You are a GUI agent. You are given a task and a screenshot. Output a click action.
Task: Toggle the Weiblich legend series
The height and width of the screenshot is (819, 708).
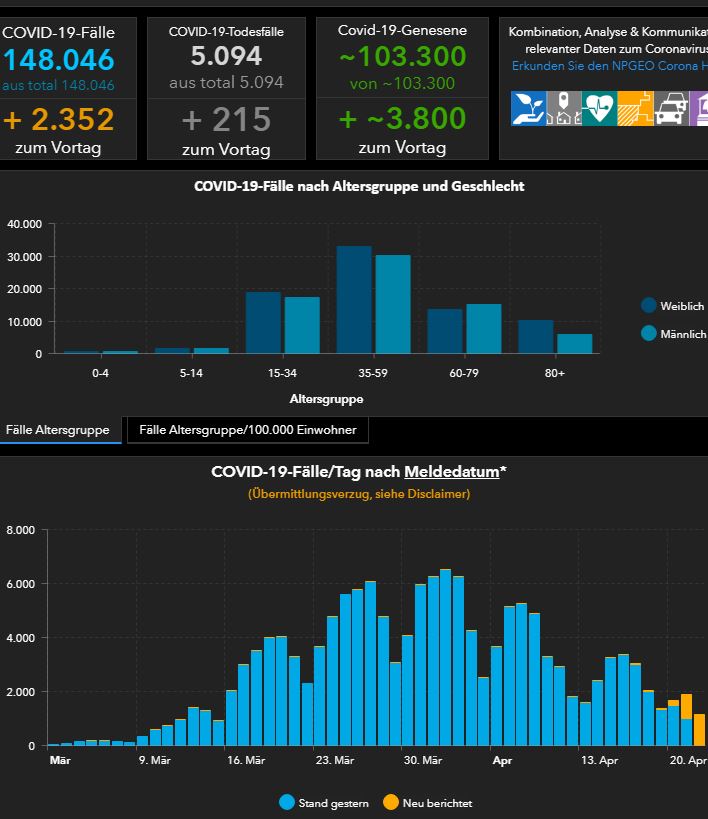pyautogui.click(x=649, y=306)
